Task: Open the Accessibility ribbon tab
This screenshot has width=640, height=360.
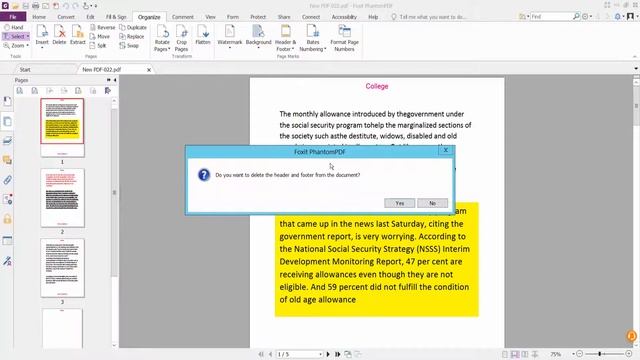Action: pos(344,17)
